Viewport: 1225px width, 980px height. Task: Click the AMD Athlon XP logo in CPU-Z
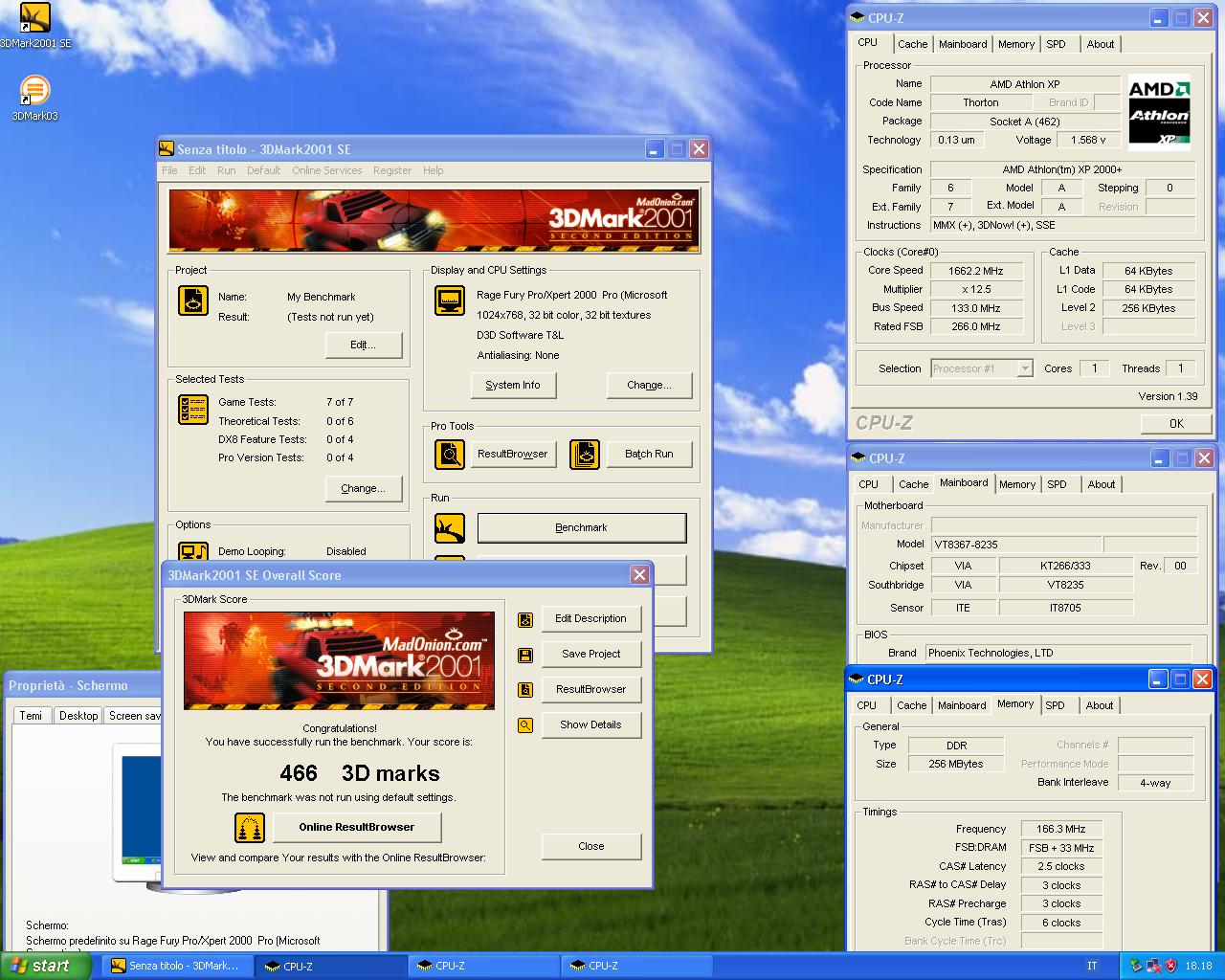tap(1159, 112)
